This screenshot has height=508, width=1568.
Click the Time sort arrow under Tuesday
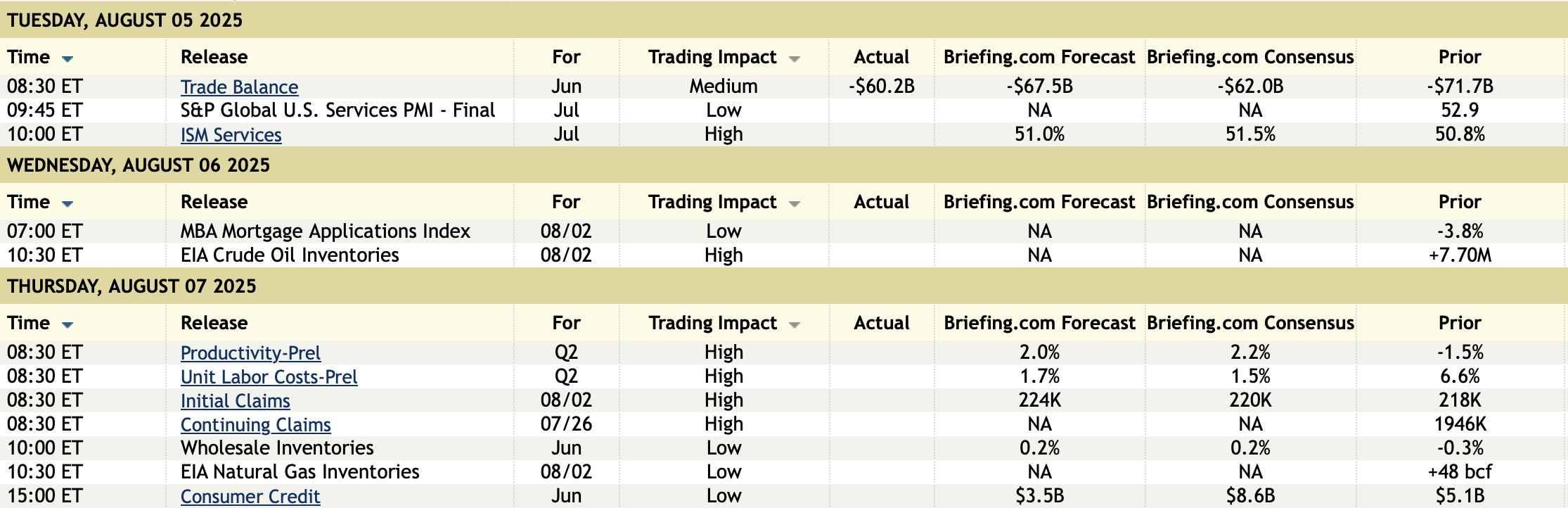68,58
